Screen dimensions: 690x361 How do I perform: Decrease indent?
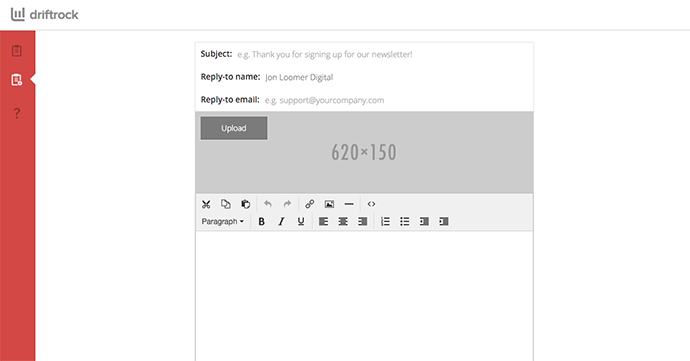tap(424, 221)
